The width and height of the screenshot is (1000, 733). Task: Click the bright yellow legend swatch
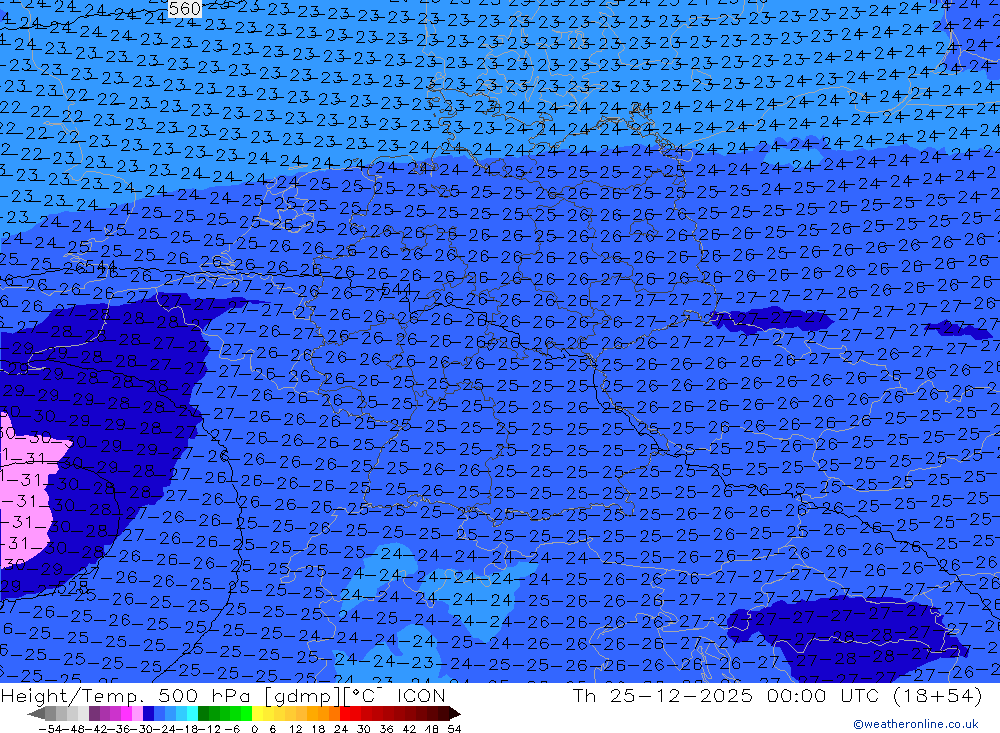tap(258, 713)
